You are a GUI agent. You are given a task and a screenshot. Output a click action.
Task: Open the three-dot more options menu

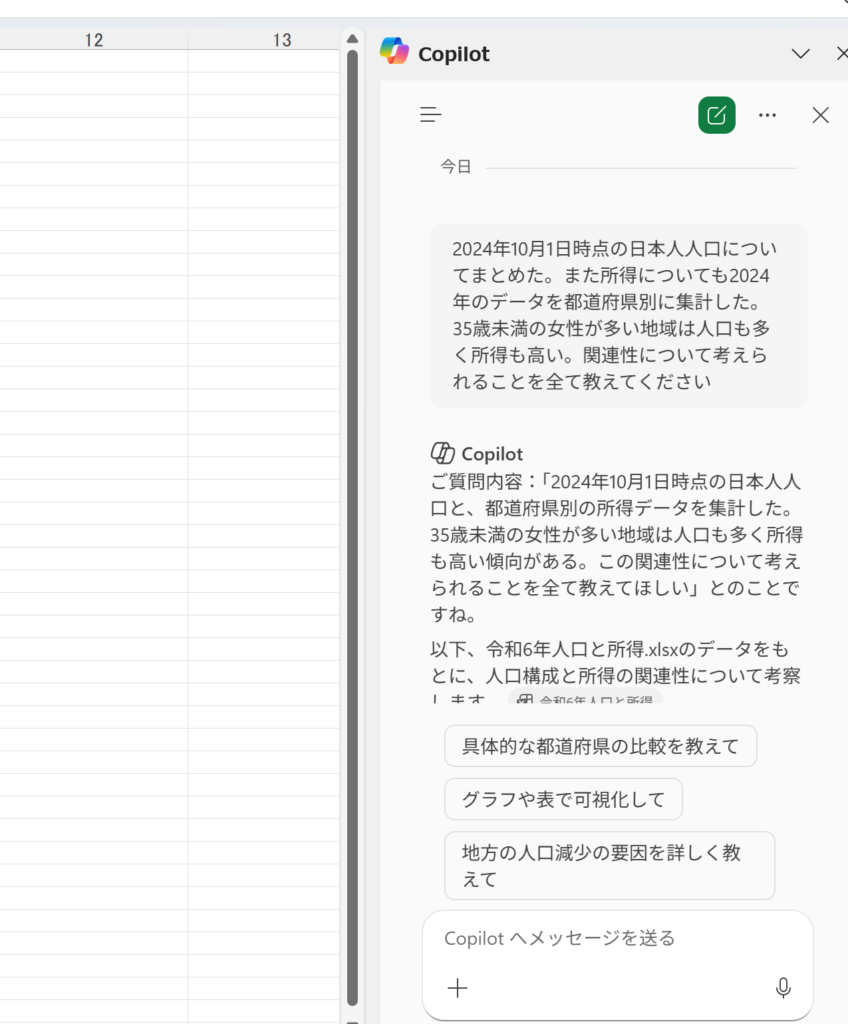click(x=767, y=115)
